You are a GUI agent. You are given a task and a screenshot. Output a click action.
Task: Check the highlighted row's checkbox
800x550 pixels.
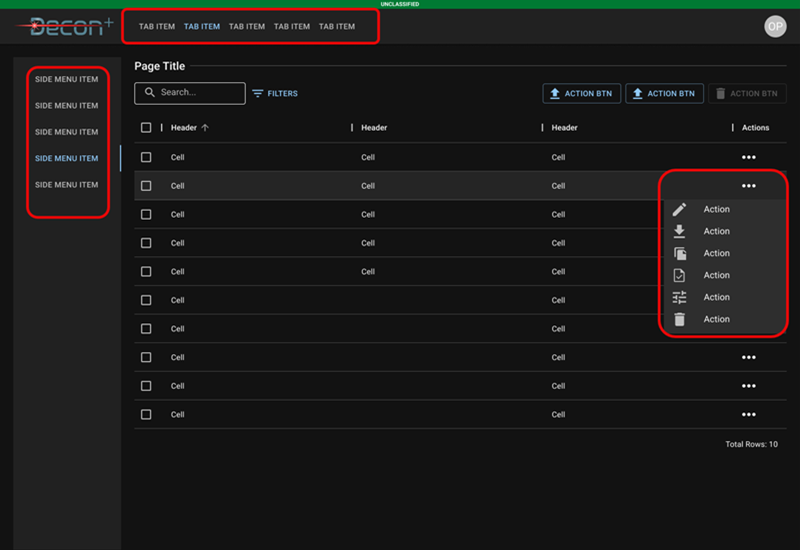point(146,186)
